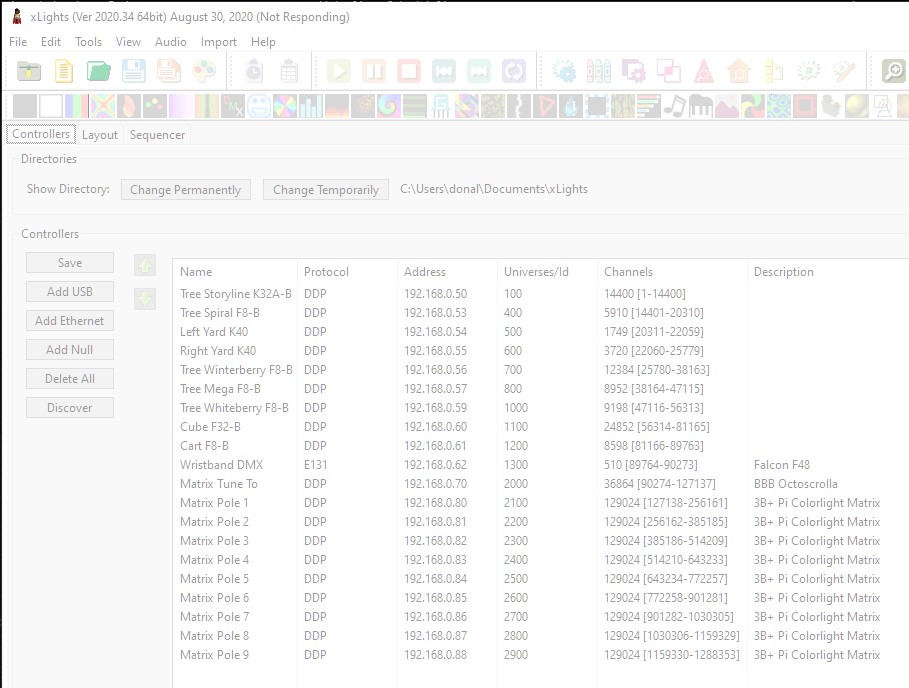This screenshot has height=688, width=909.
Task: Click the Render All palette icon
Action: pyautogui.click(x=204, y=71)
